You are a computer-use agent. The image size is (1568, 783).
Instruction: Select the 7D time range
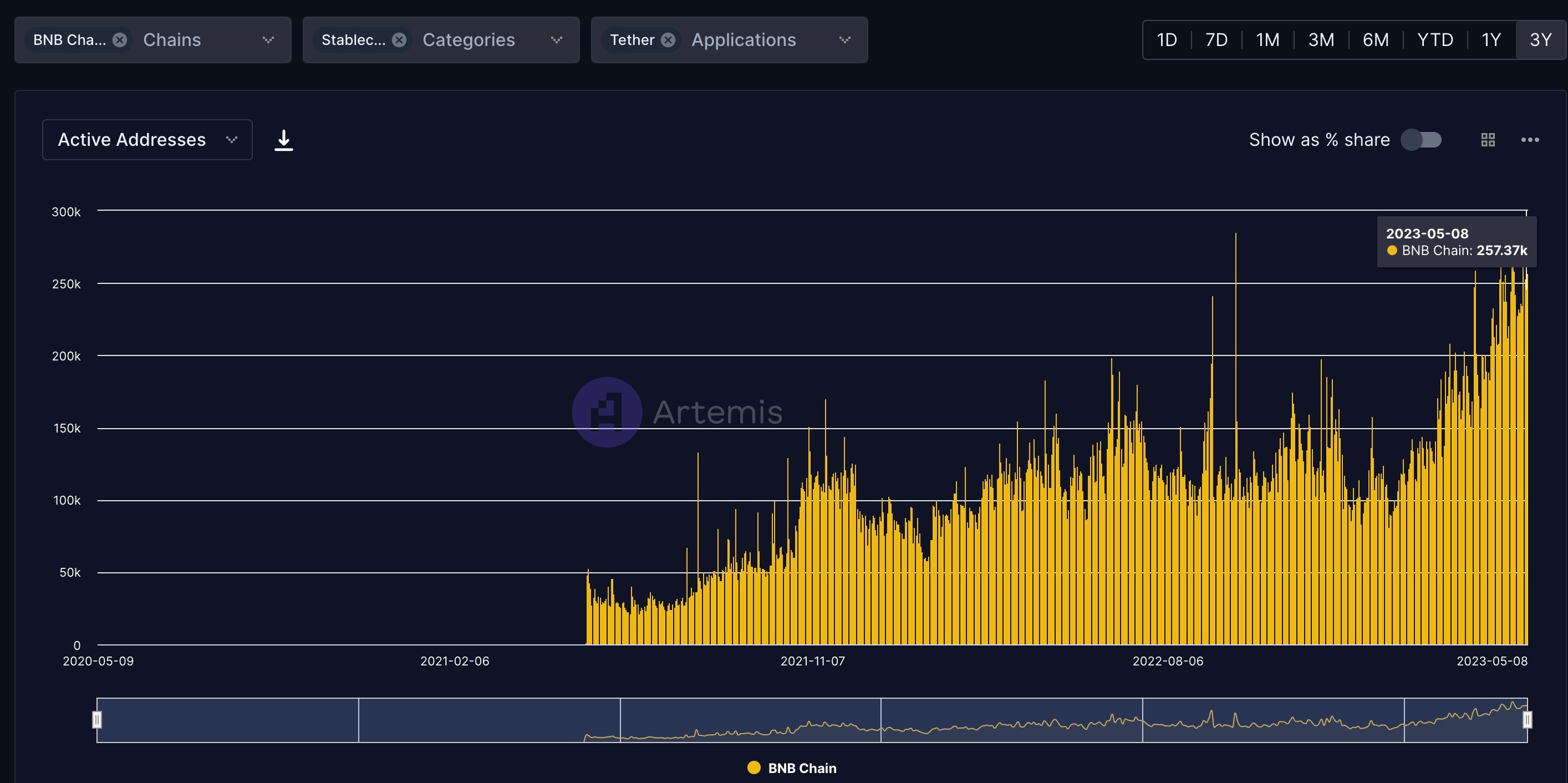click(x=1216, y=39)
